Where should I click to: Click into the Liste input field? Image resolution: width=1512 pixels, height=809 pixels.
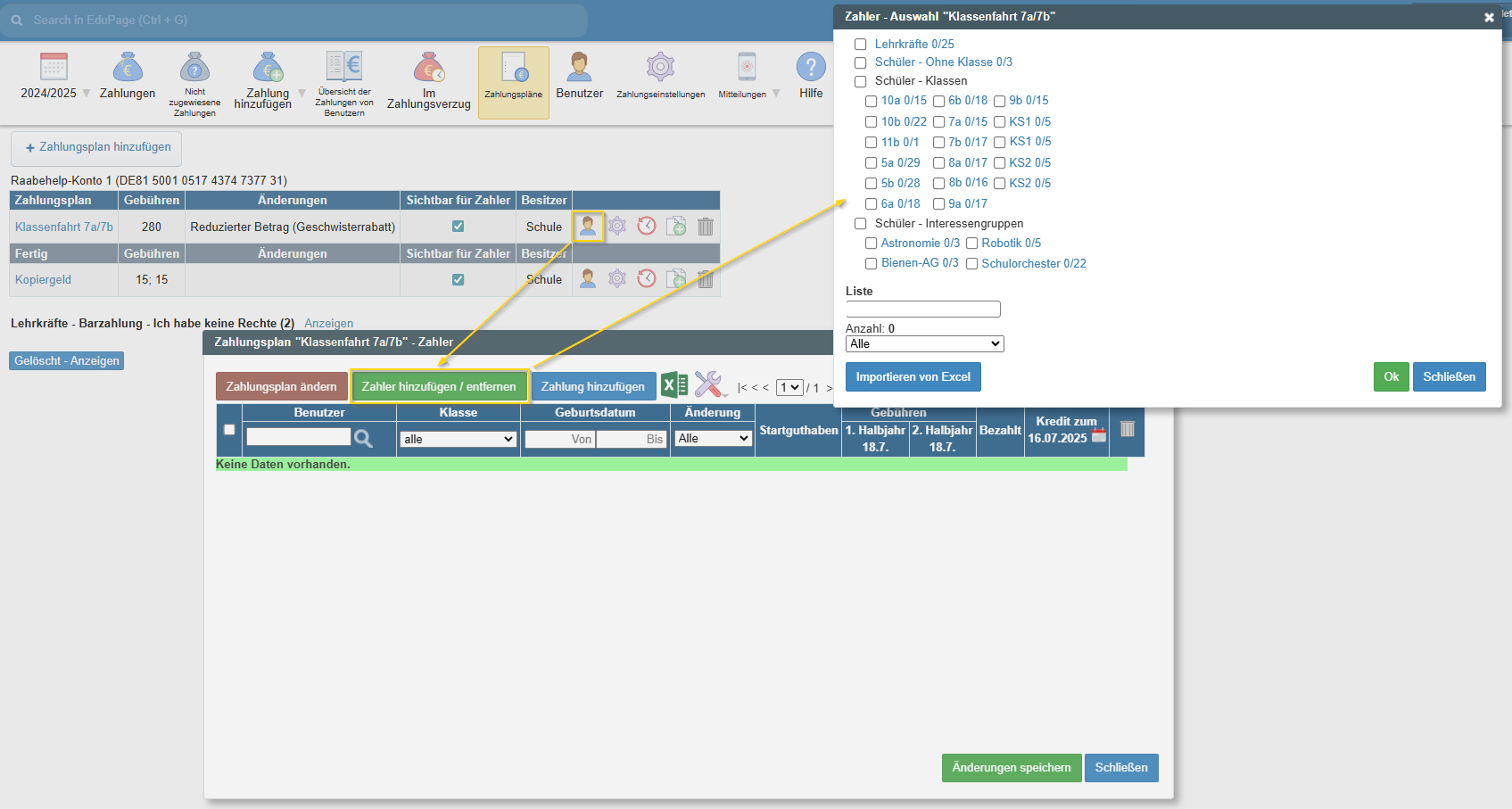(x=923, y=310)
